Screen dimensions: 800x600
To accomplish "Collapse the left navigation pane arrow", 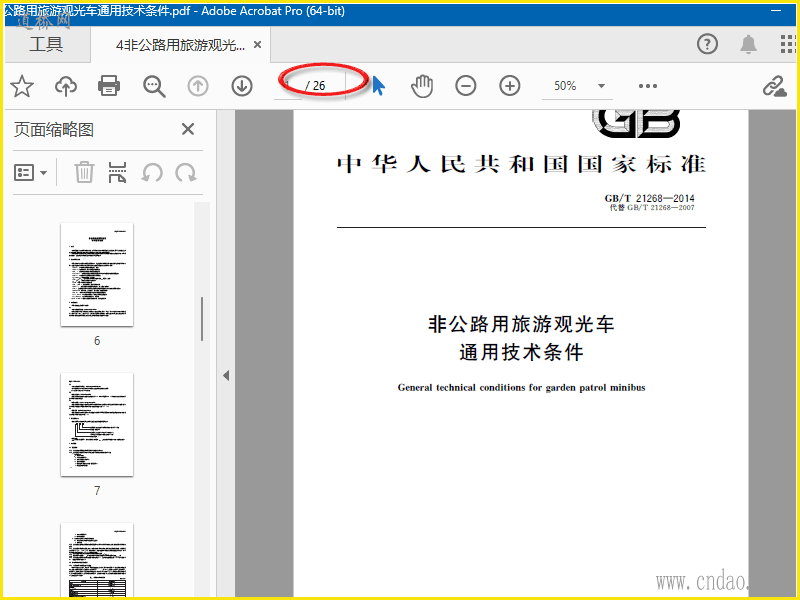I will (x=226, y=376).
